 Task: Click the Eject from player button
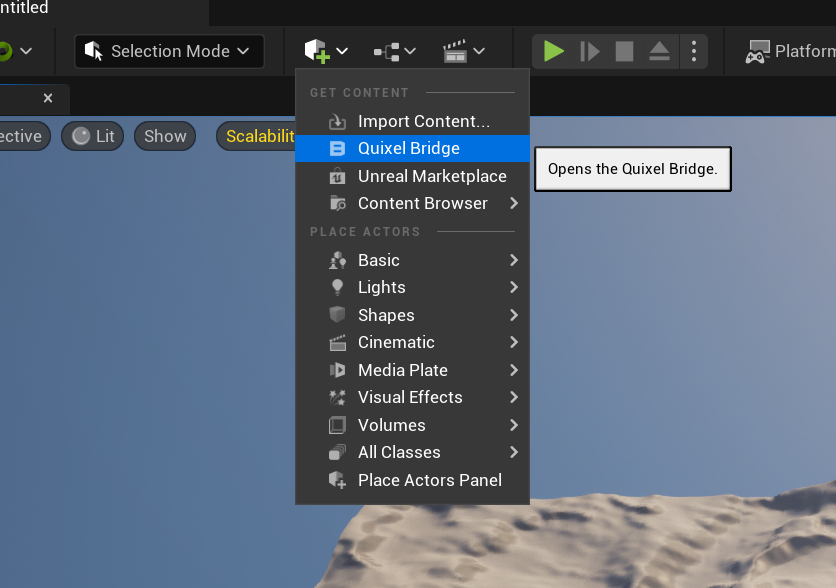click(659, 52)
